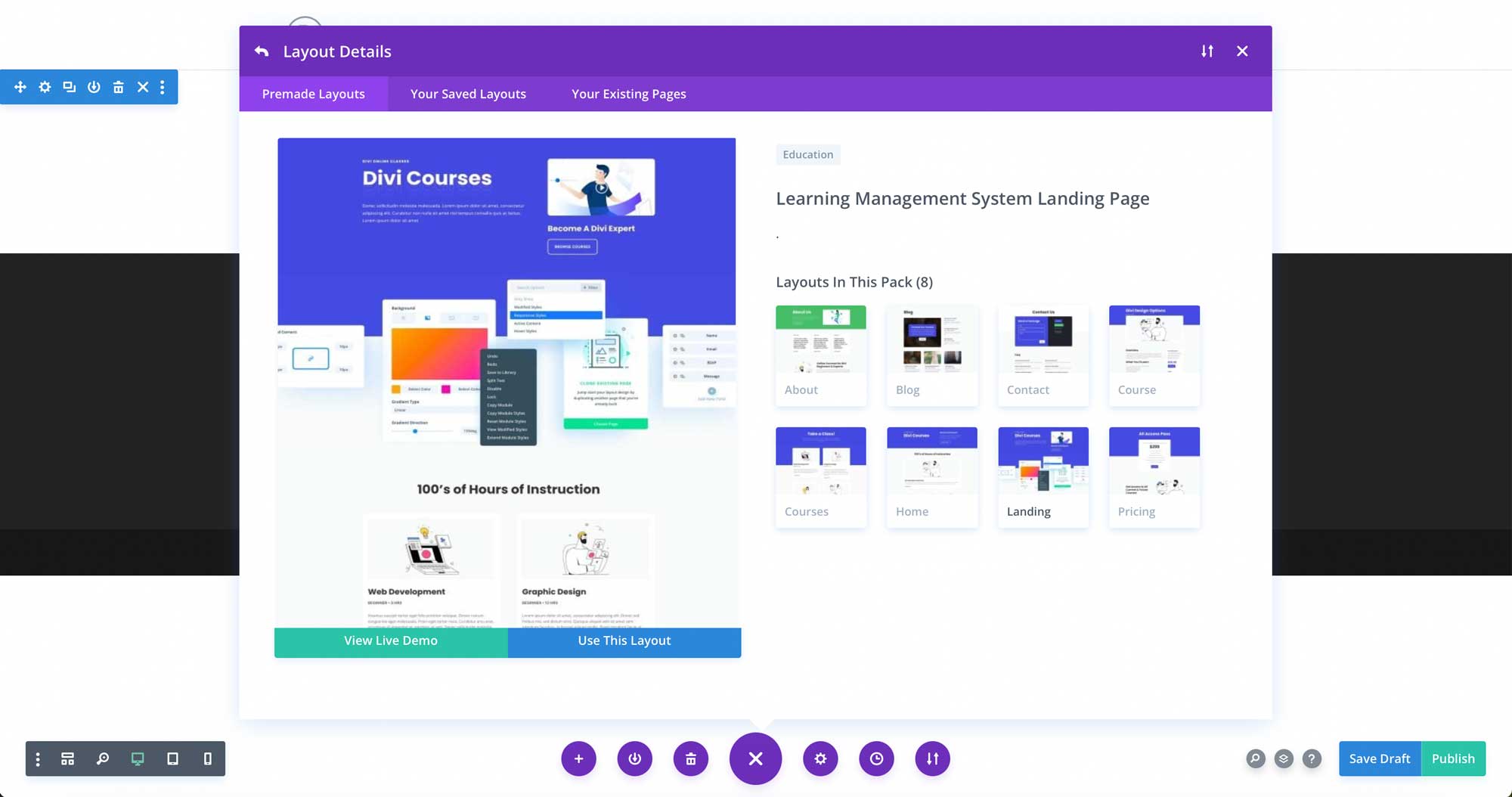Save the section to library
This screenshot has height=797, width=1512.
pos(94,87)
